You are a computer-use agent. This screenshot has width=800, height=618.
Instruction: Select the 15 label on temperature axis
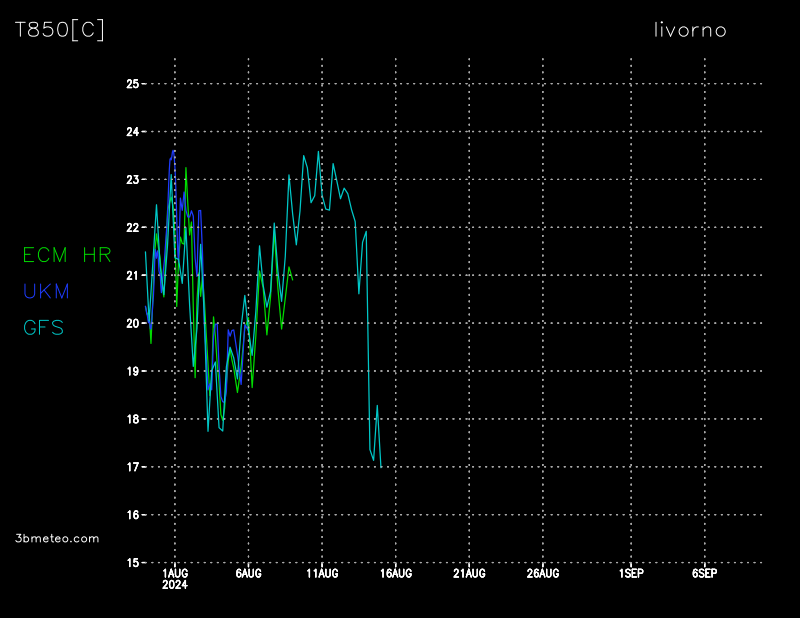coord(132,563)
